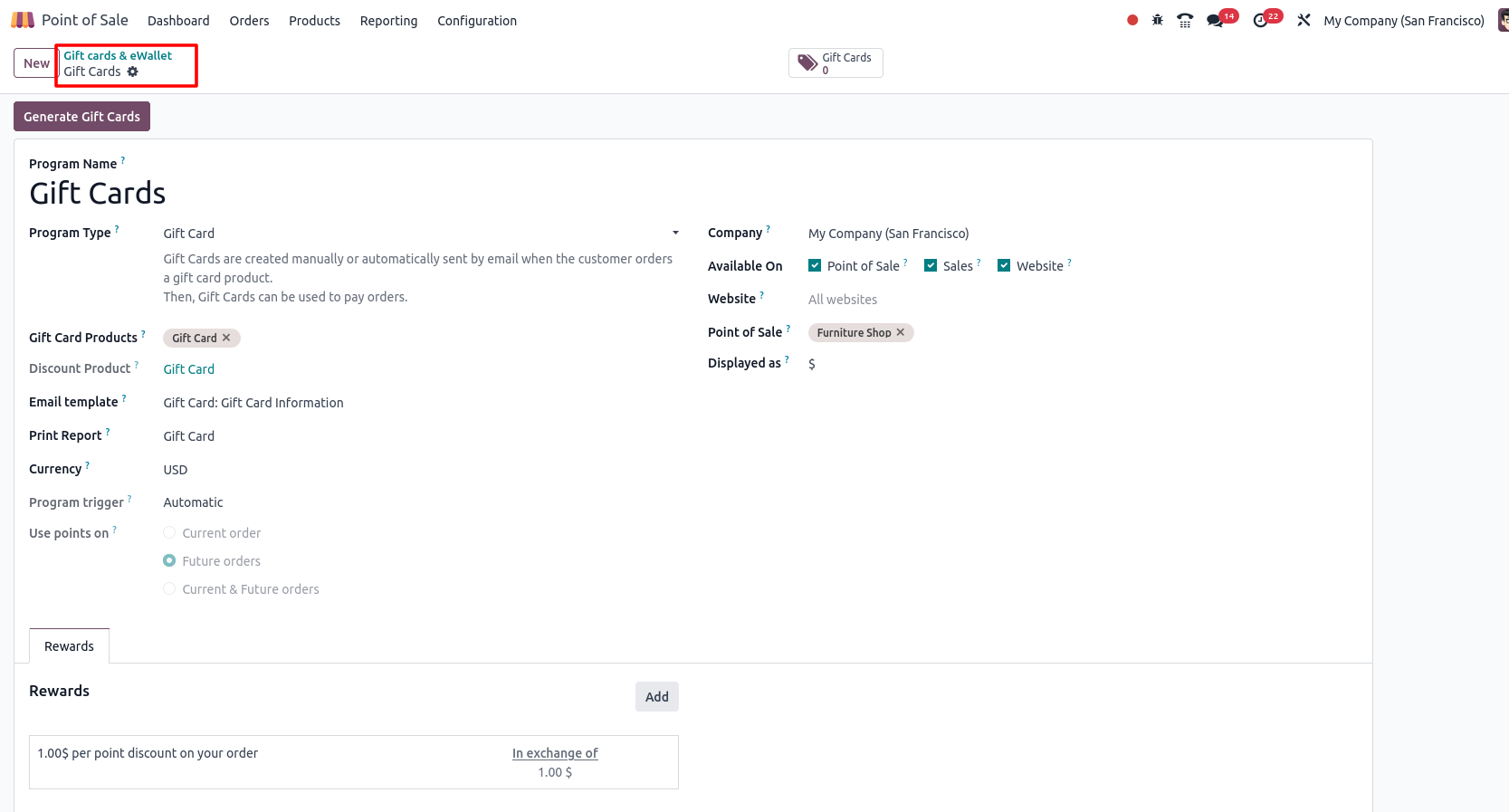Open the Print Report field
This screenshot has height=812, width=1509.
click(x=421, y=436)
